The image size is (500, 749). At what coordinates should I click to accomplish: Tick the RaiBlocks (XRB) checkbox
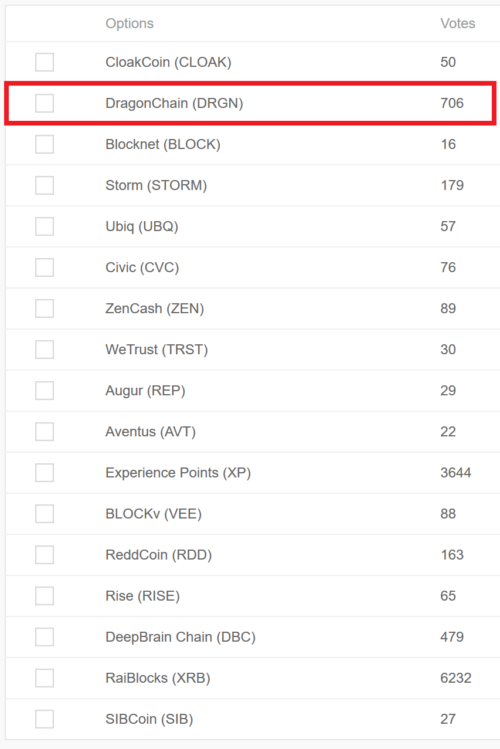click(x=44, y=678)
